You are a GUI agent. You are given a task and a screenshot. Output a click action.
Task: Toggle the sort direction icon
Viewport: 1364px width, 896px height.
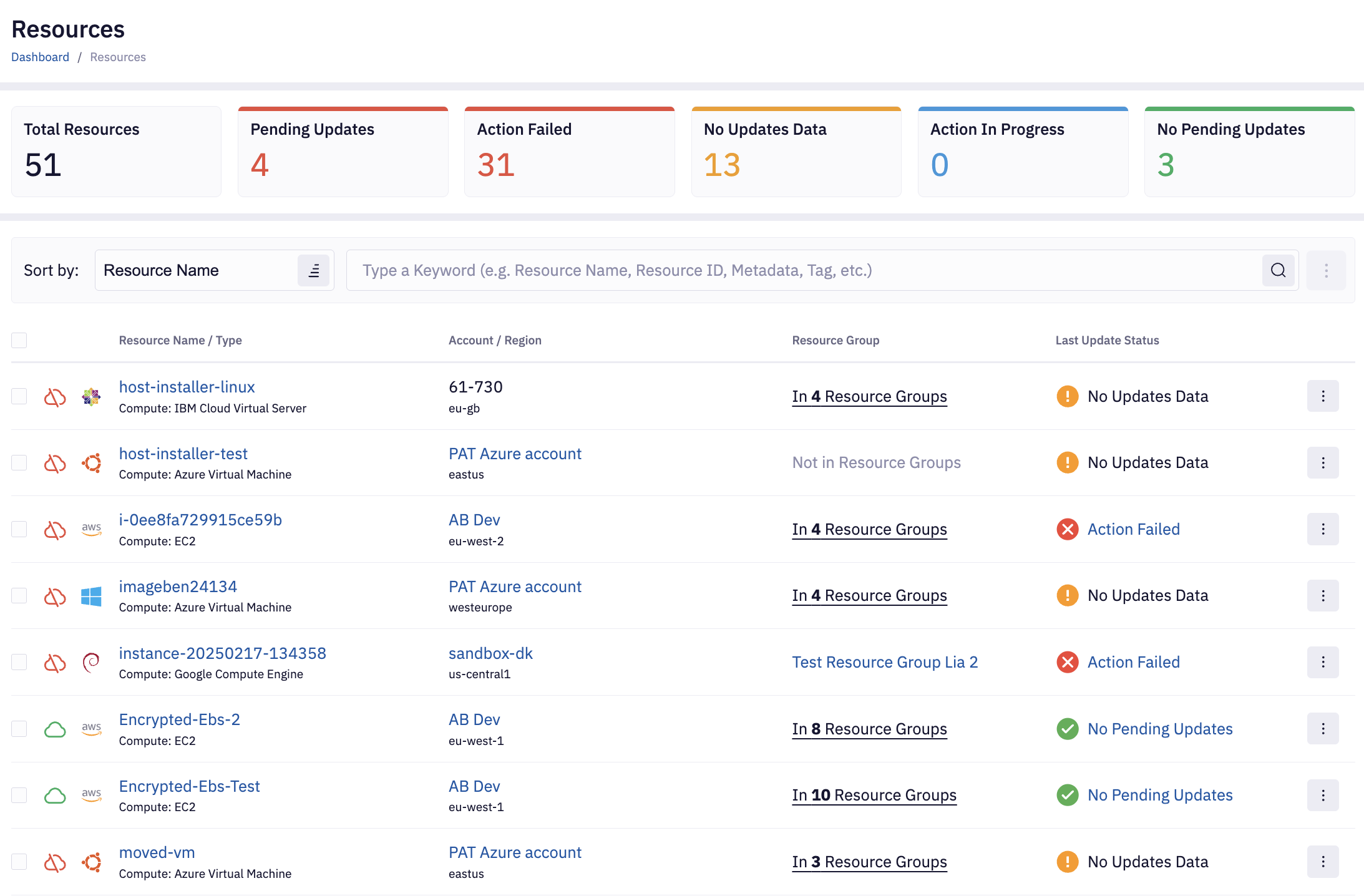click(313, 270)
